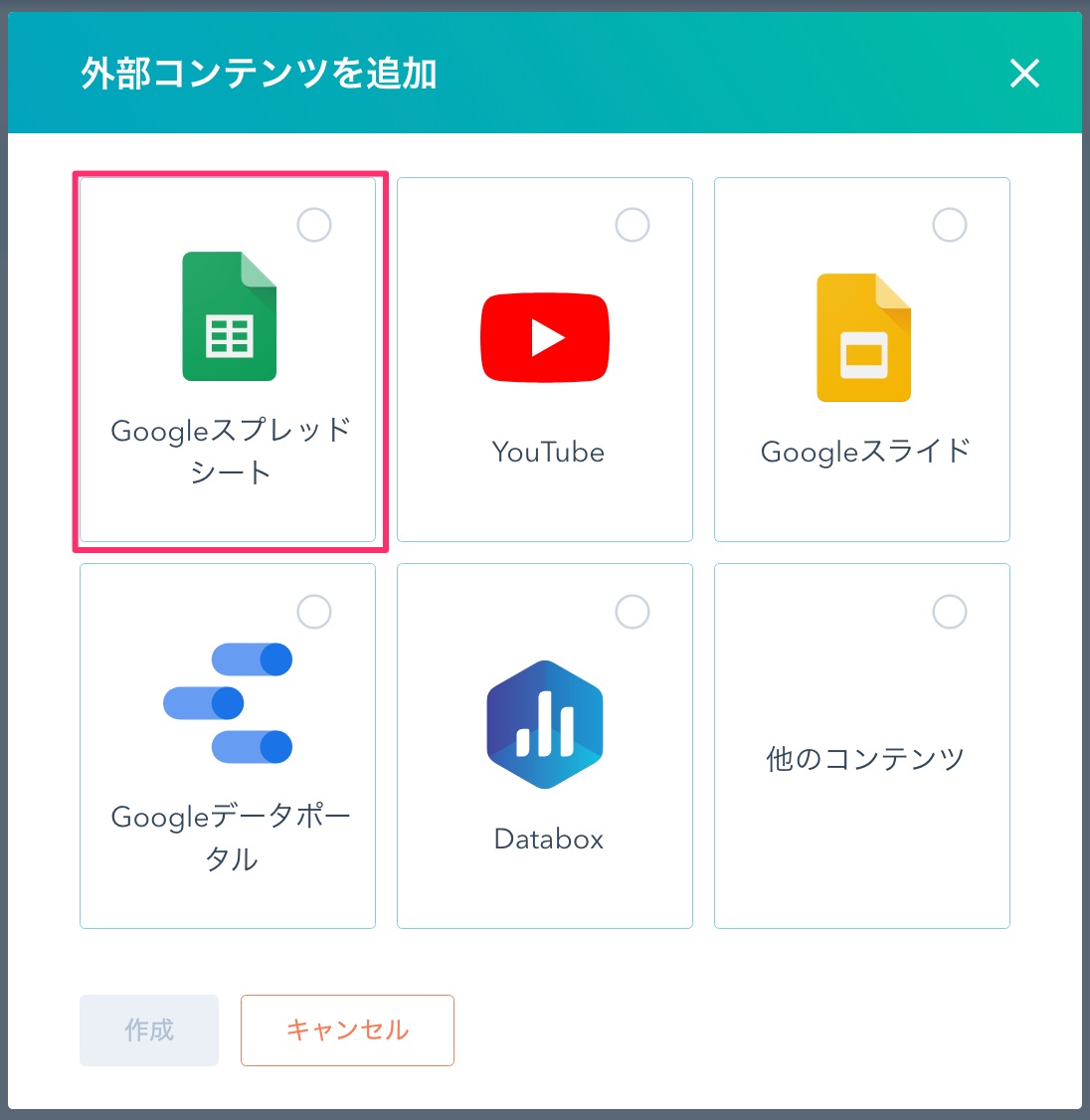This screenshot has width=1090, height=1120.
Task: Click the Databox label text
Action: click(x=548, y=839)
